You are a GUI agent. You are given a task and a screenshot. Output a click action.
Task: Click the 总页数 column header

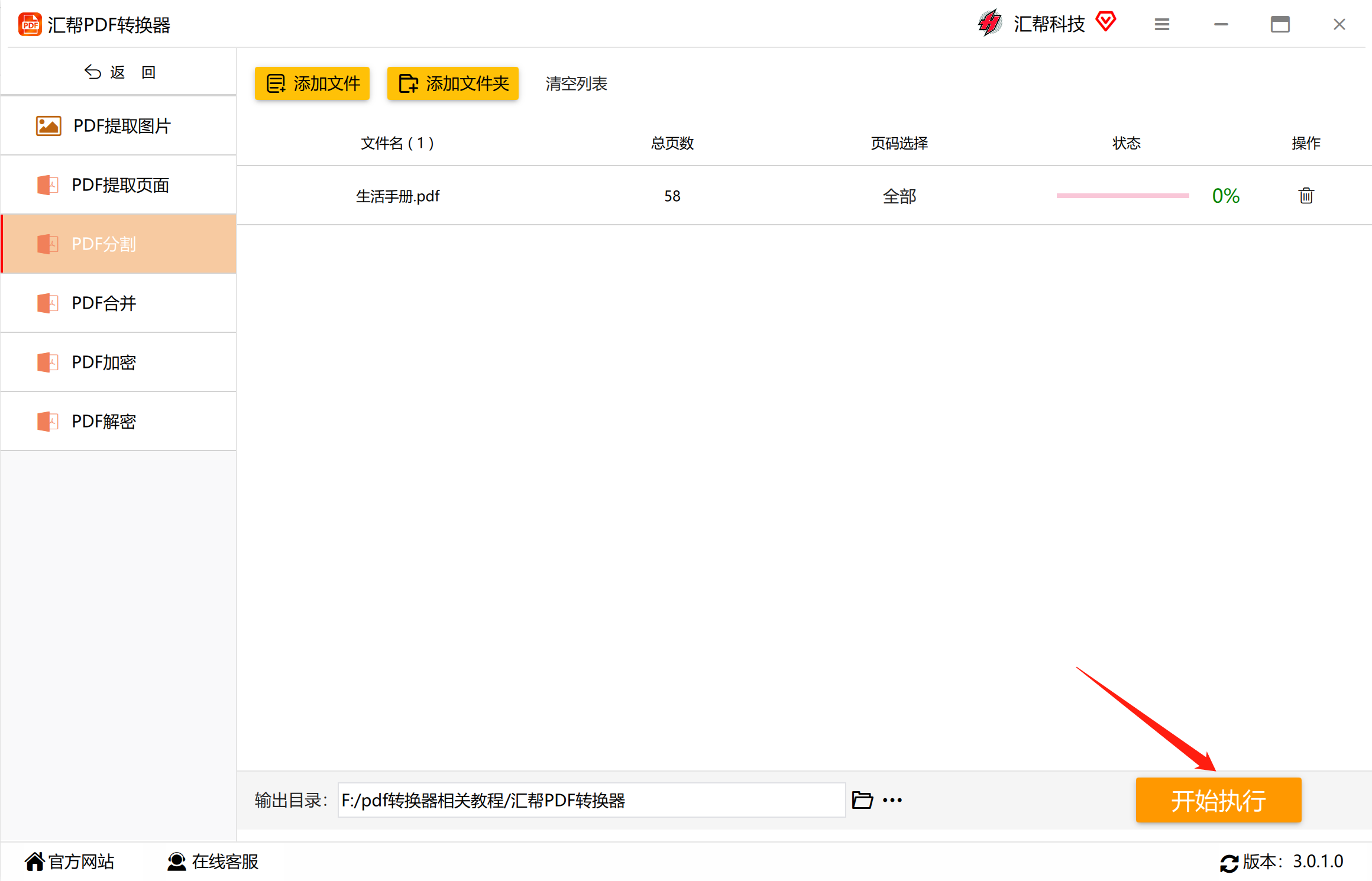pyautogui.click(x=672, y=143)
